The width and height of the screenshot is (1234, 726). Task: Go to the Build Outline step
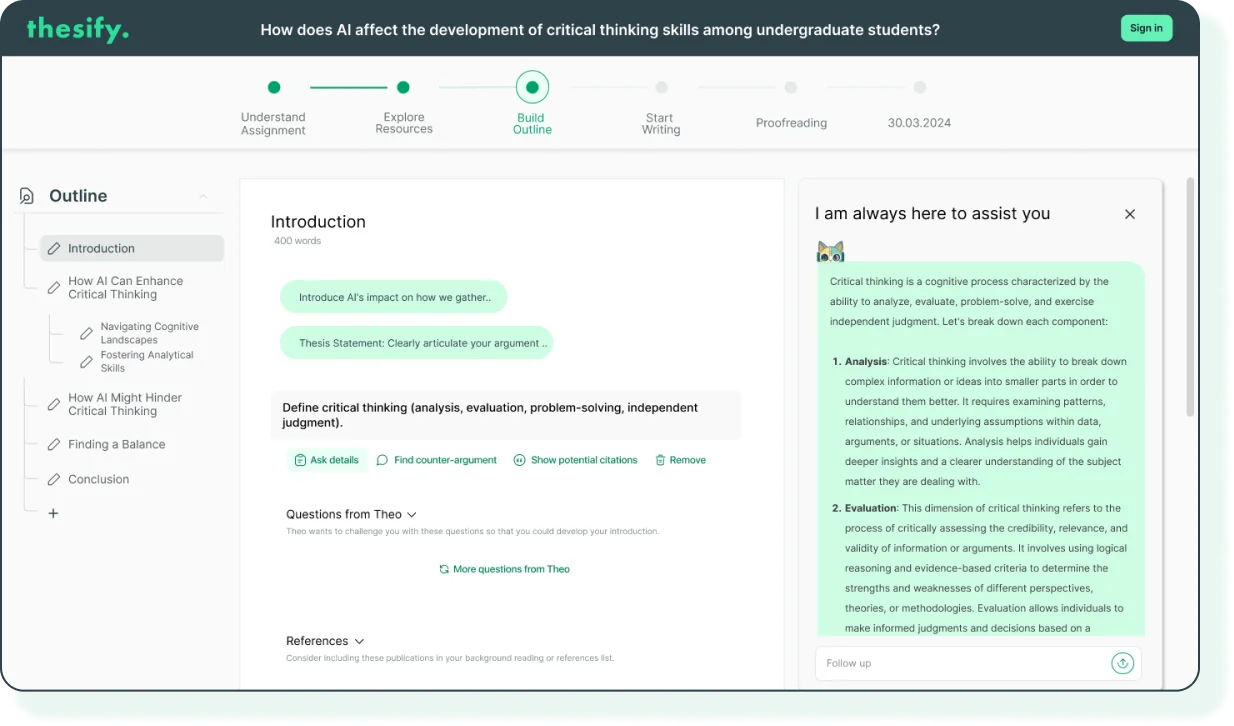(532, 88)
